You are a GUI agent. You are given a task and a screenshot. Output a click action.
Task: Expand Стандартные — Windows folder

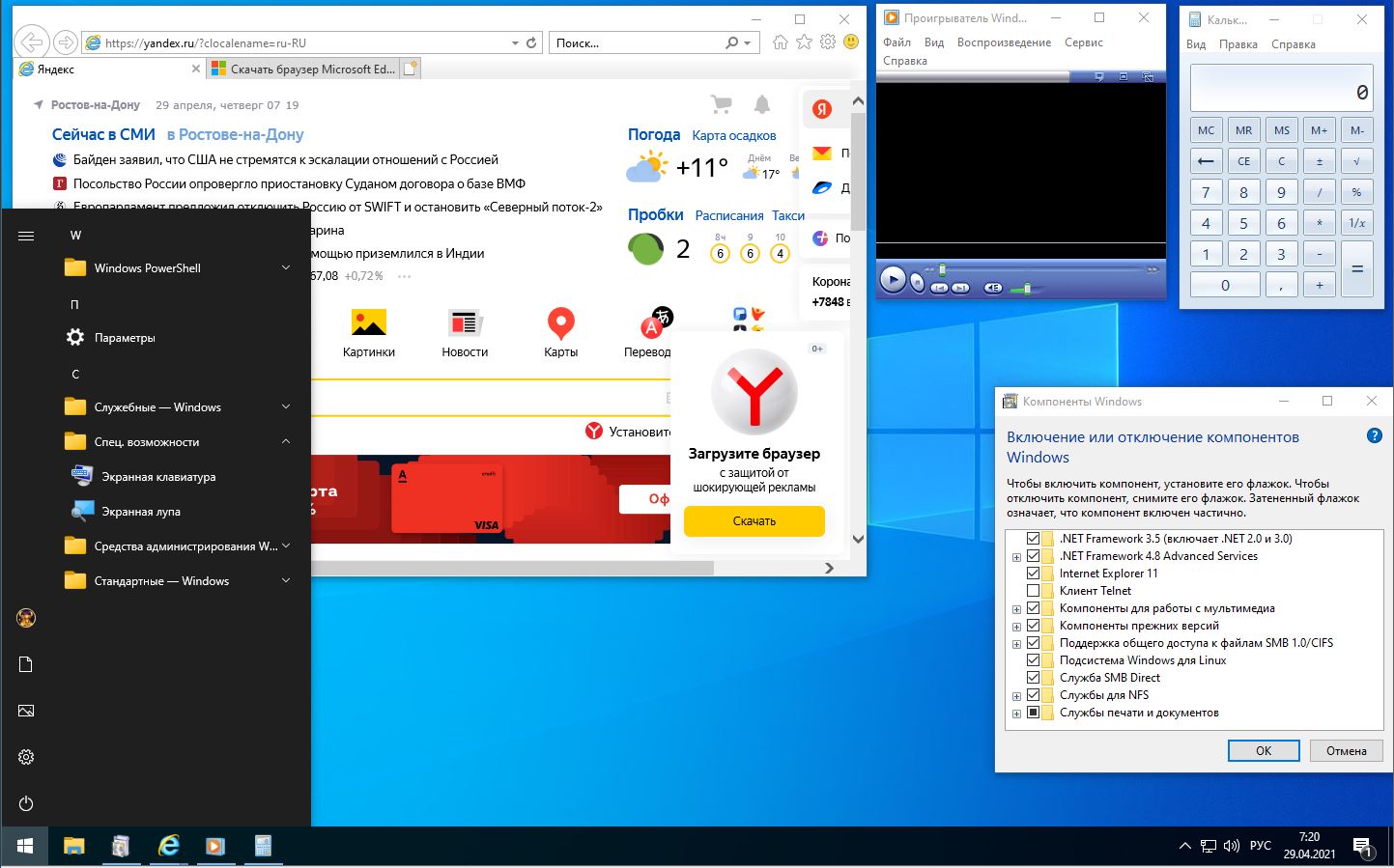click(286, 580)
